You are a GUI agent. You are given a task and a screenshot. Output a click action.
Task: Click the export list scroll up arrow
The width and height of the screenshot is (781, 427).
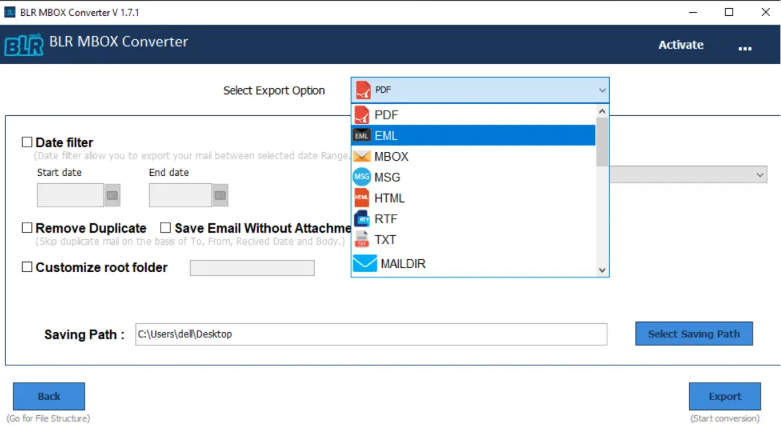[602, 112]
